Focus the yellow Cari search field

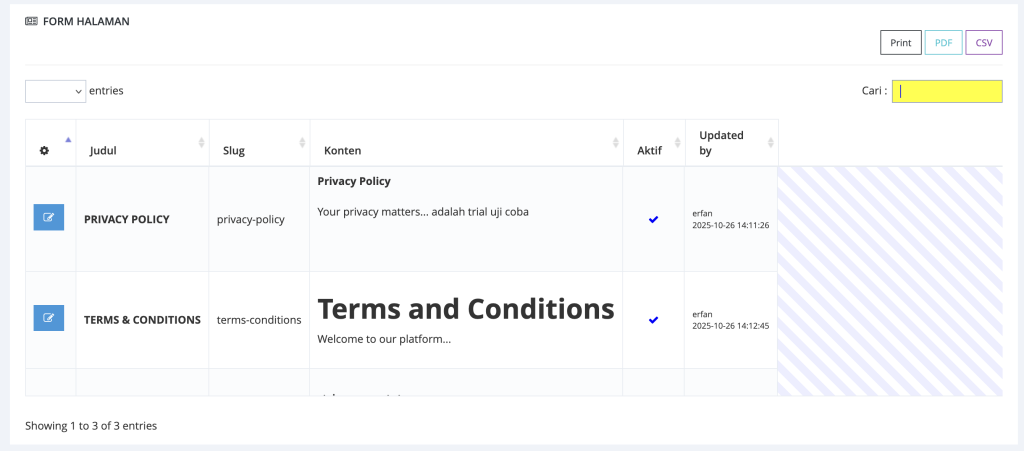pyautogui.click(x=947, y=91)
